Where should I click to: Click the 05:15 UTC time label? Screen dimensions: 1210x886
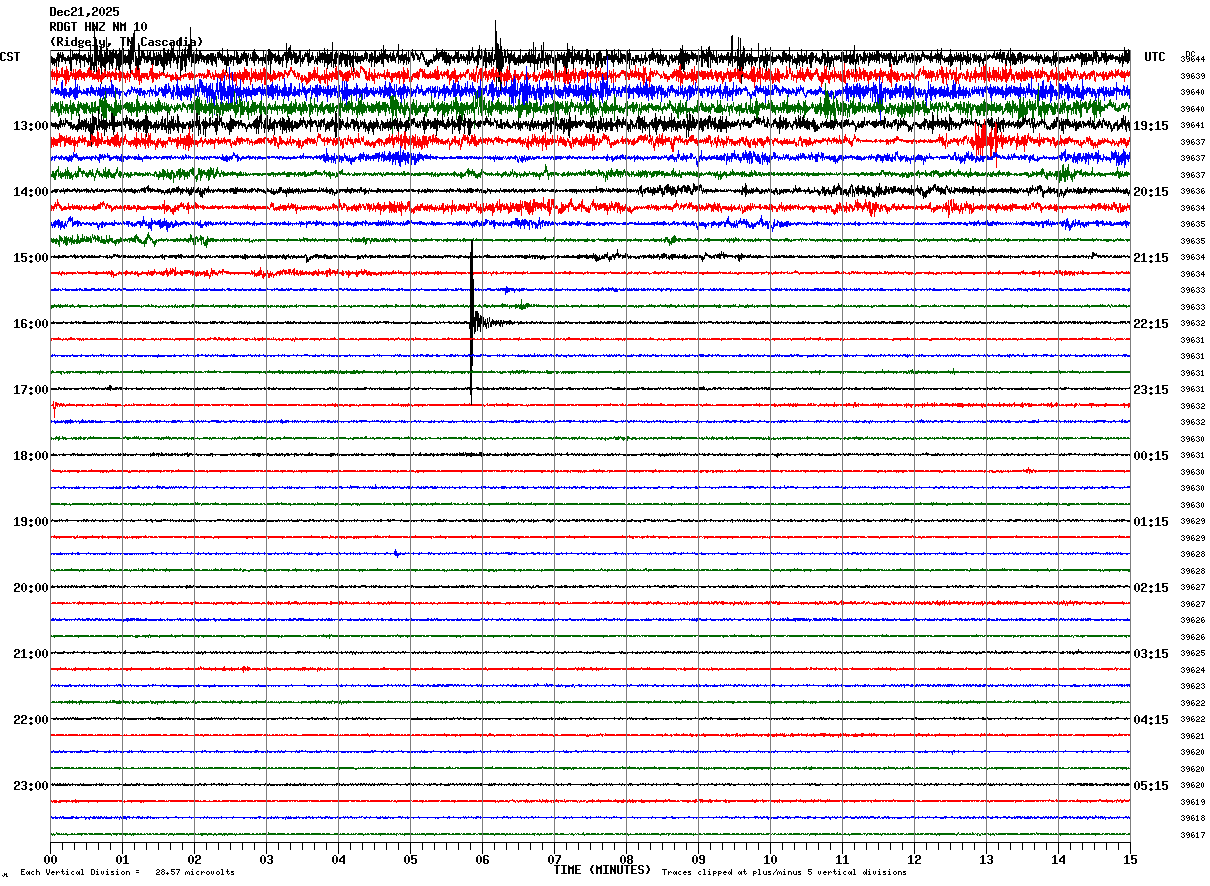click(x=1151, y=786)
